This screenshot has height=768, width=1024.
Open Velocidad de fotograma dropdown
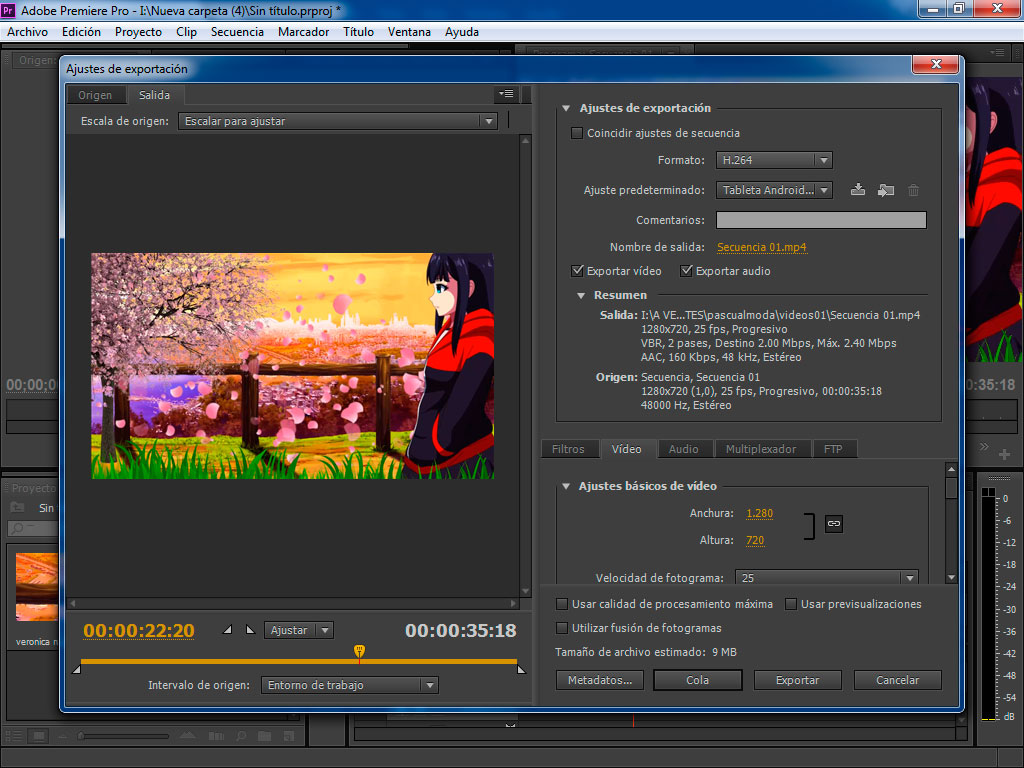point(826,577)
